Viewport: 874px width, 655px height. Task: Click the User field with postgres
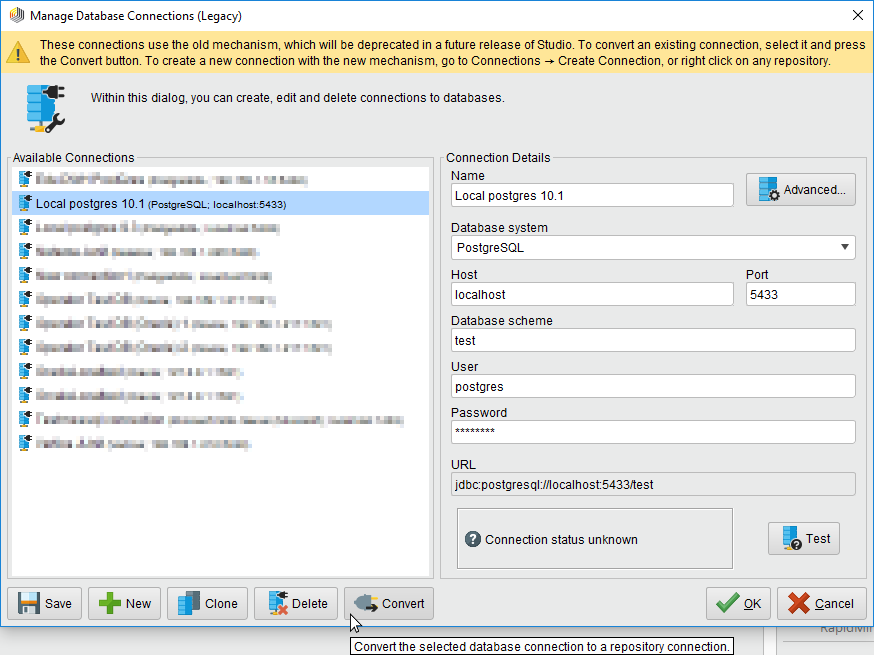coord(653,386)
